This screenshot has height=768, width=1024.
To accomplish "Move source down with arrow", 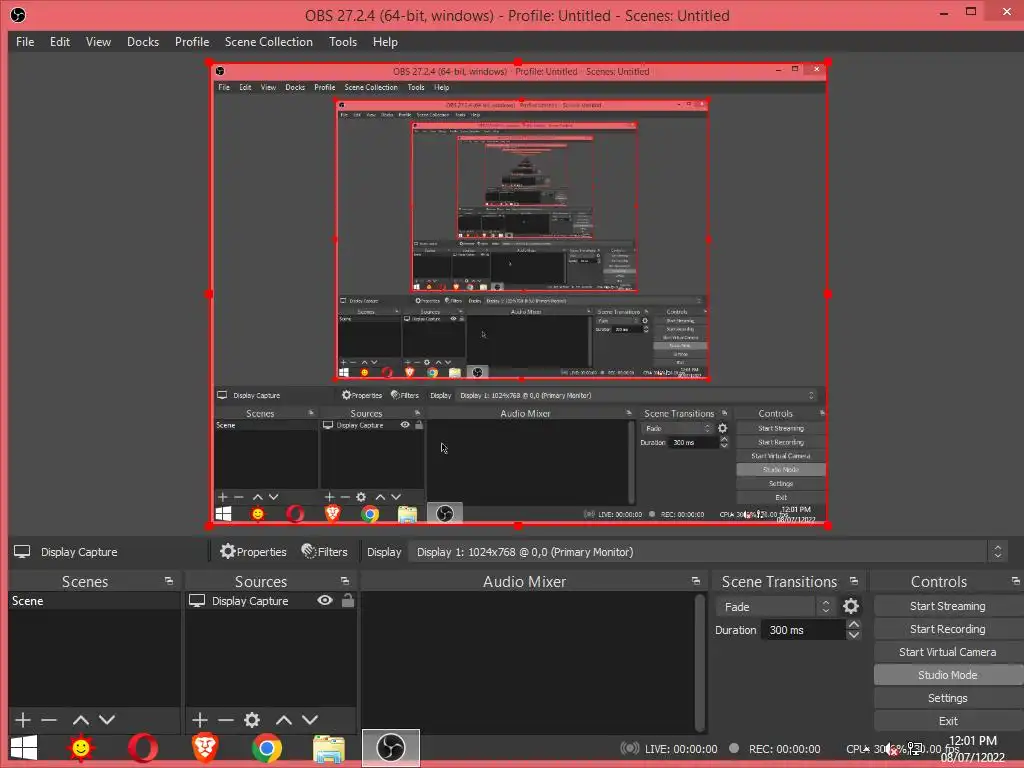I will coord(310,720).
